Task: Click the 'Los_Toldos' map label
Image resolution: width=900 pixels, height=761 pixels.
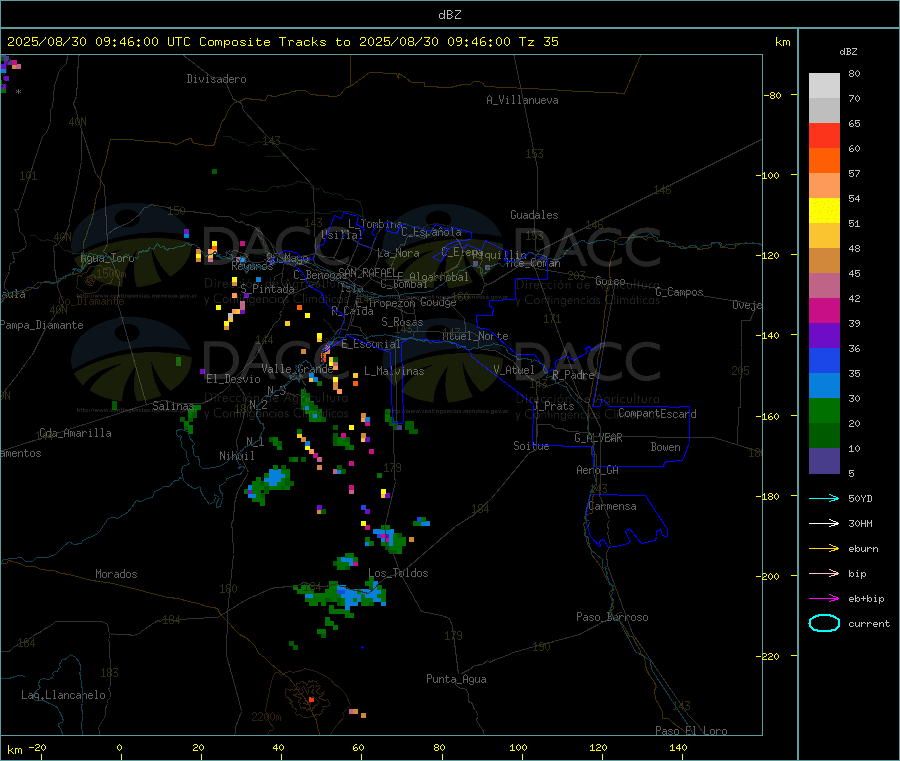Action: 398,573
